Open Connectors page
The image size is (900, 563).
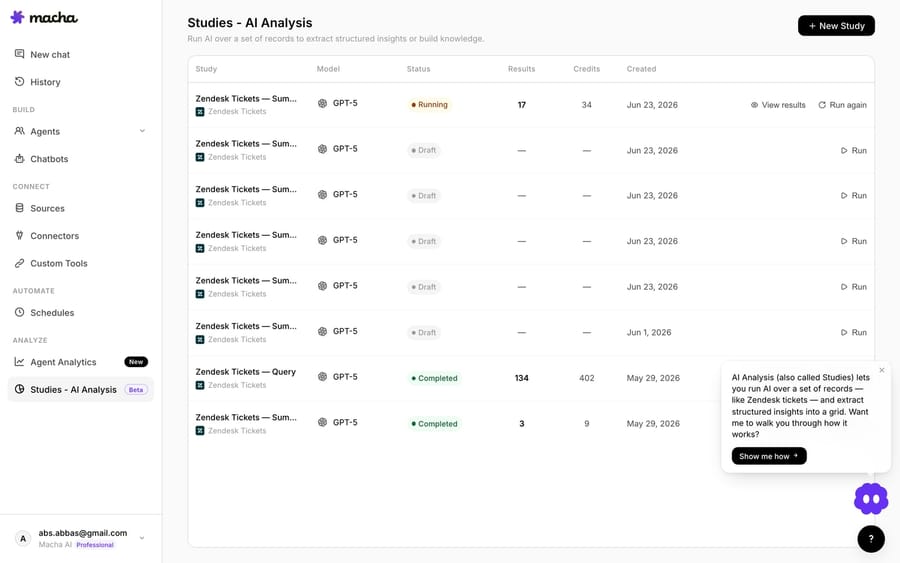pyautogui.click(x=80, y=236)
